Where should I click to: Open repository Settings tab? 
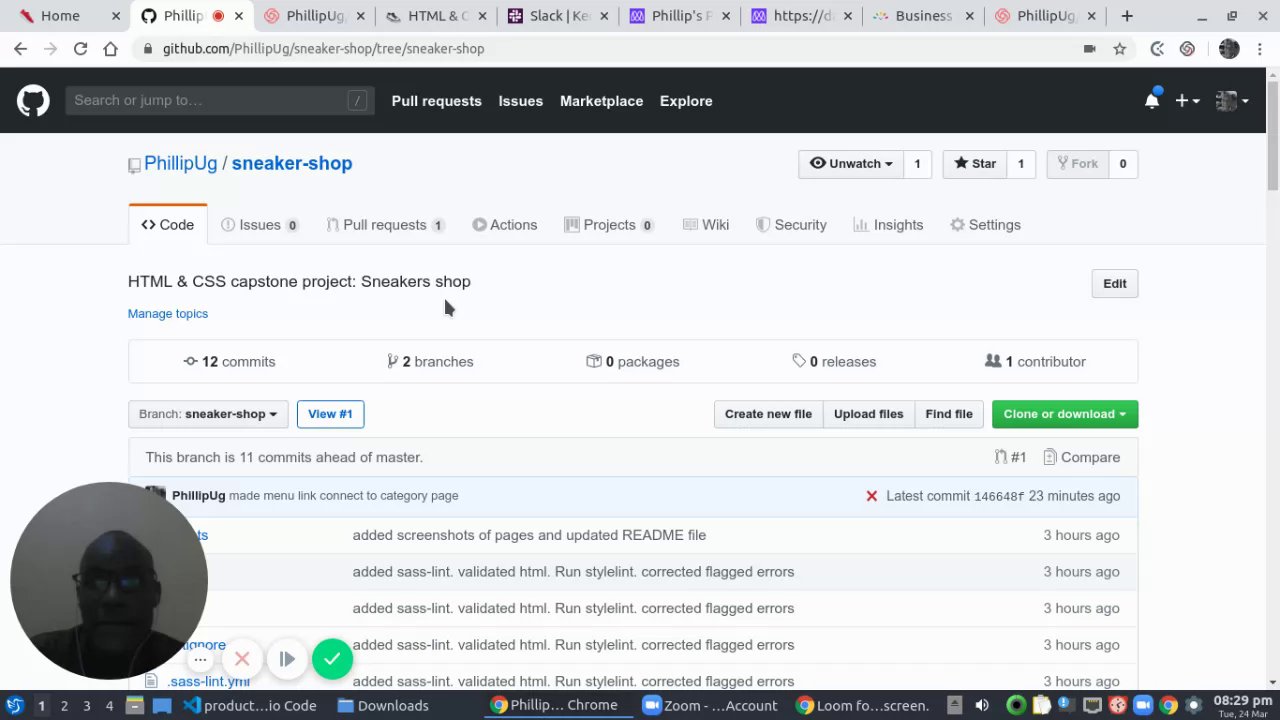click(985, 225)
